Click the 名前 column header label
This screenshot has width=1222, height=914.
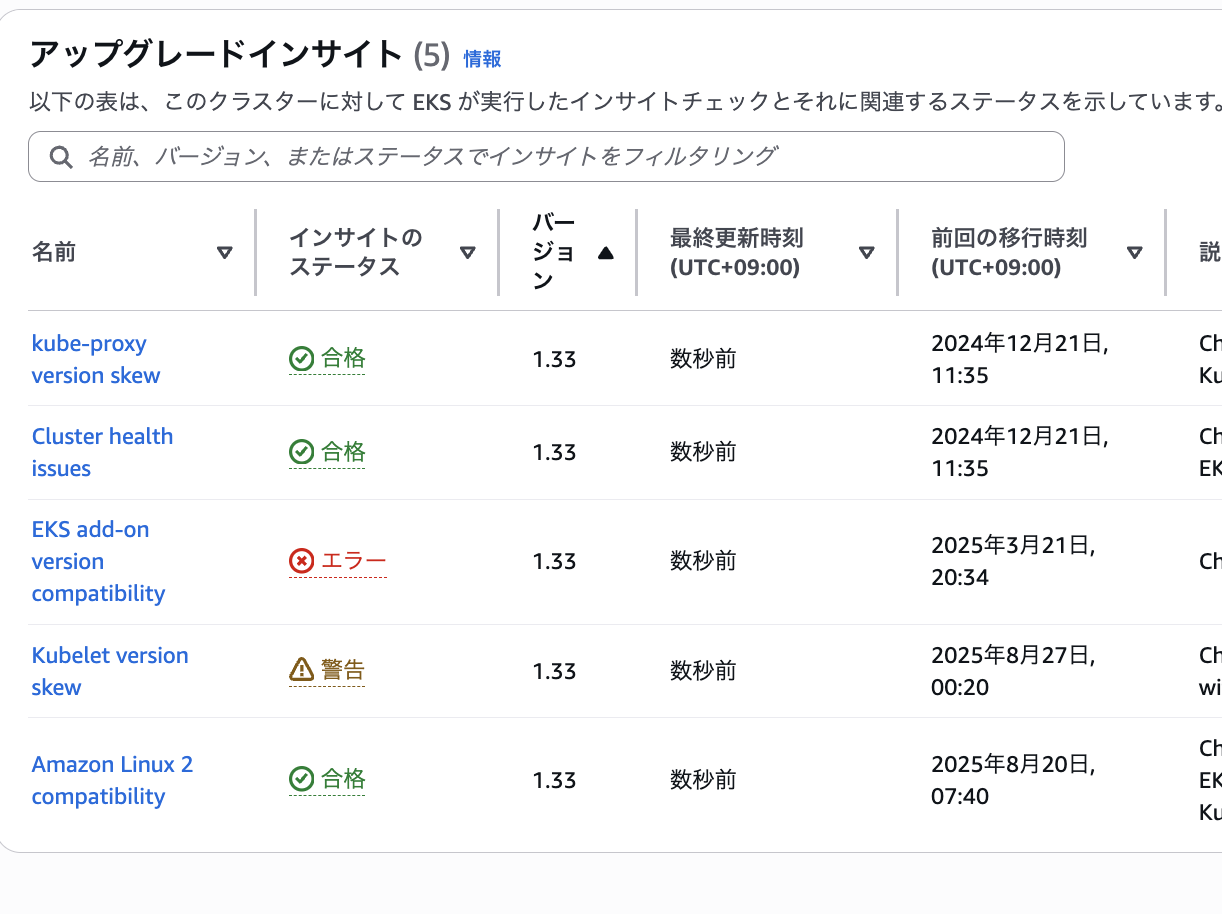coord(54,252)
